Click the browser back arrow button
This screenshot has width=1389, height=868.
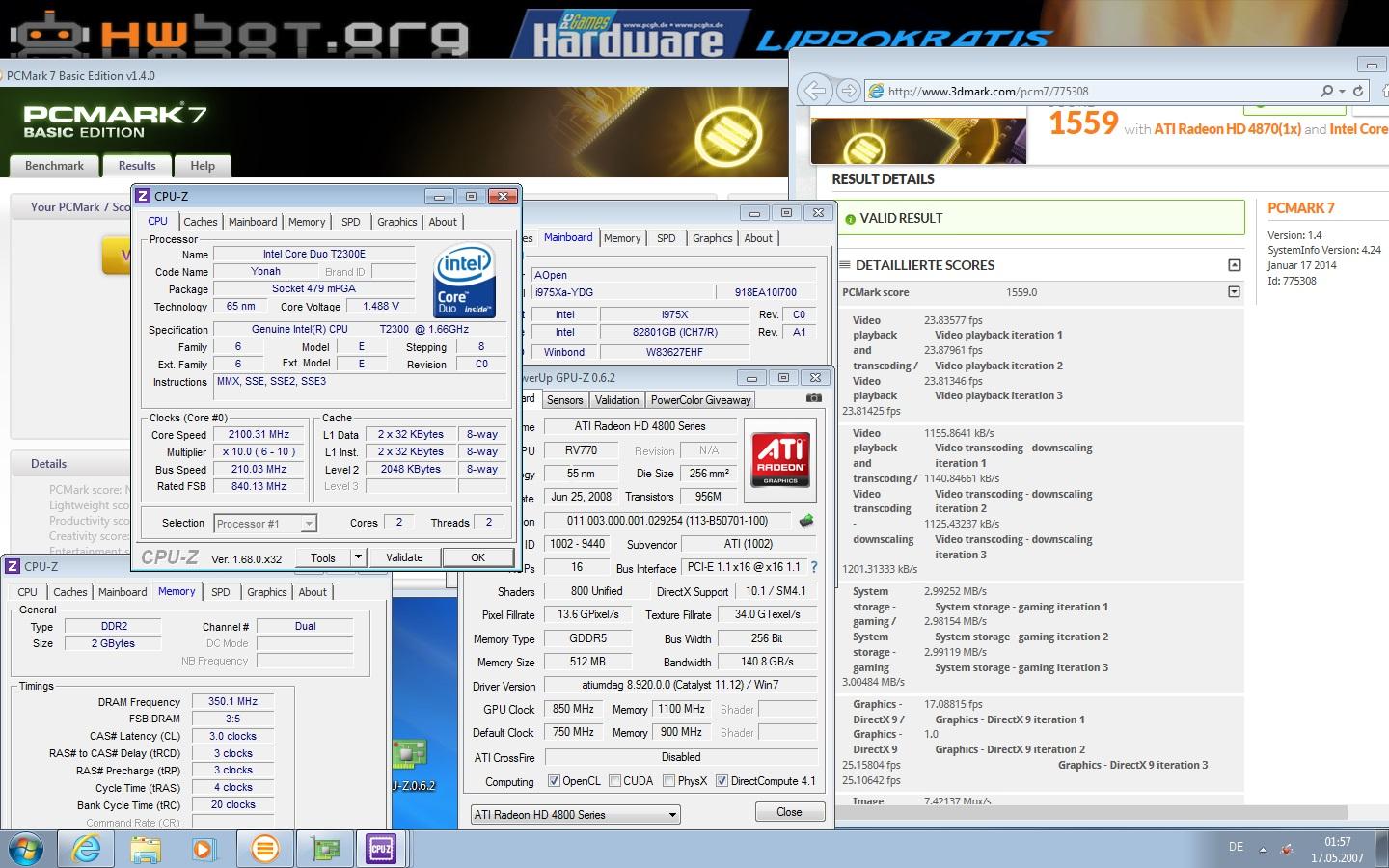815,91
